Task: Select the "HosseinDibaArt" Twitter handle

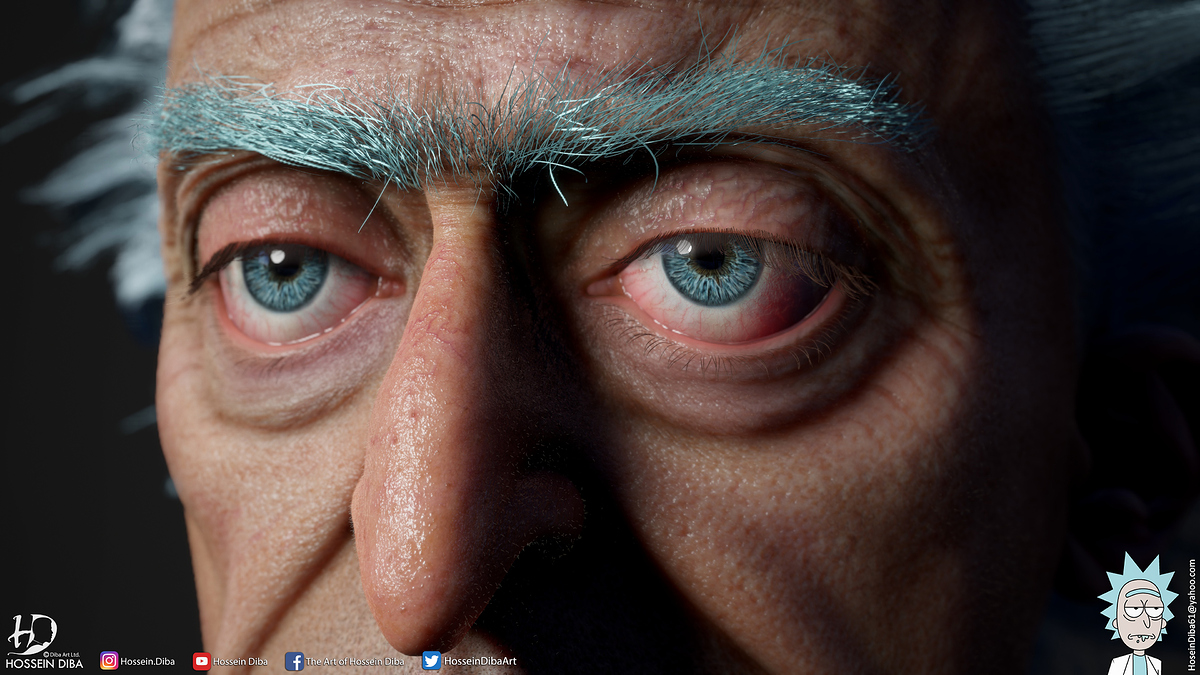Action: (x=480, y=662)
